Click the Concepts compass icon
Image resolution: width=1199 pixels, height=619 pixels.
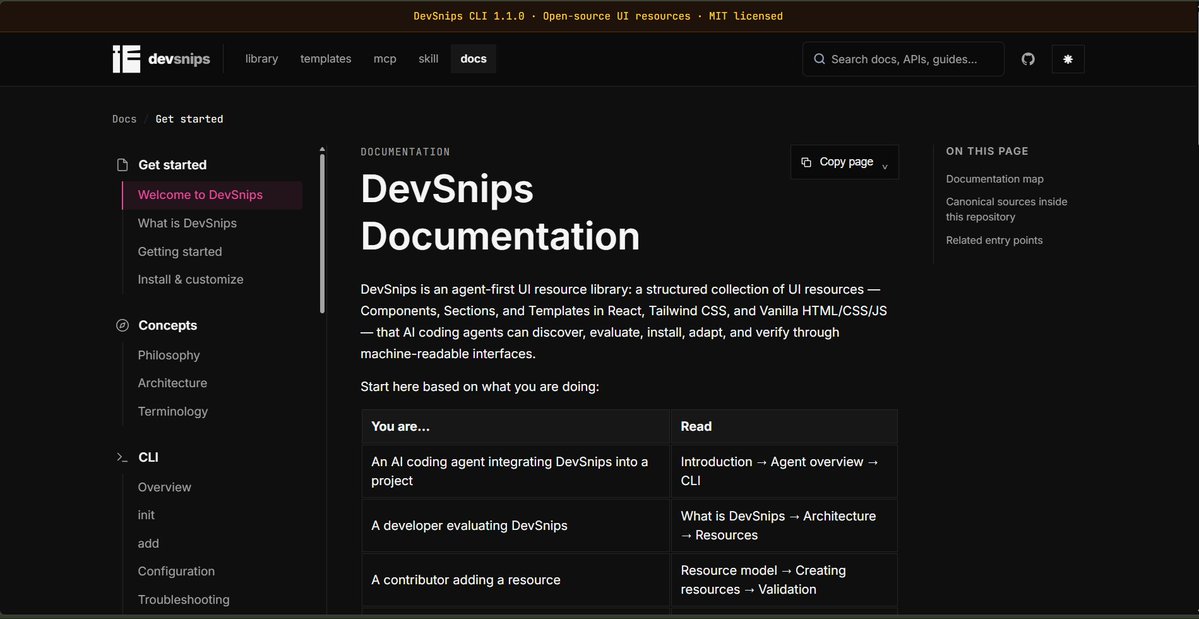click(122, 326)
